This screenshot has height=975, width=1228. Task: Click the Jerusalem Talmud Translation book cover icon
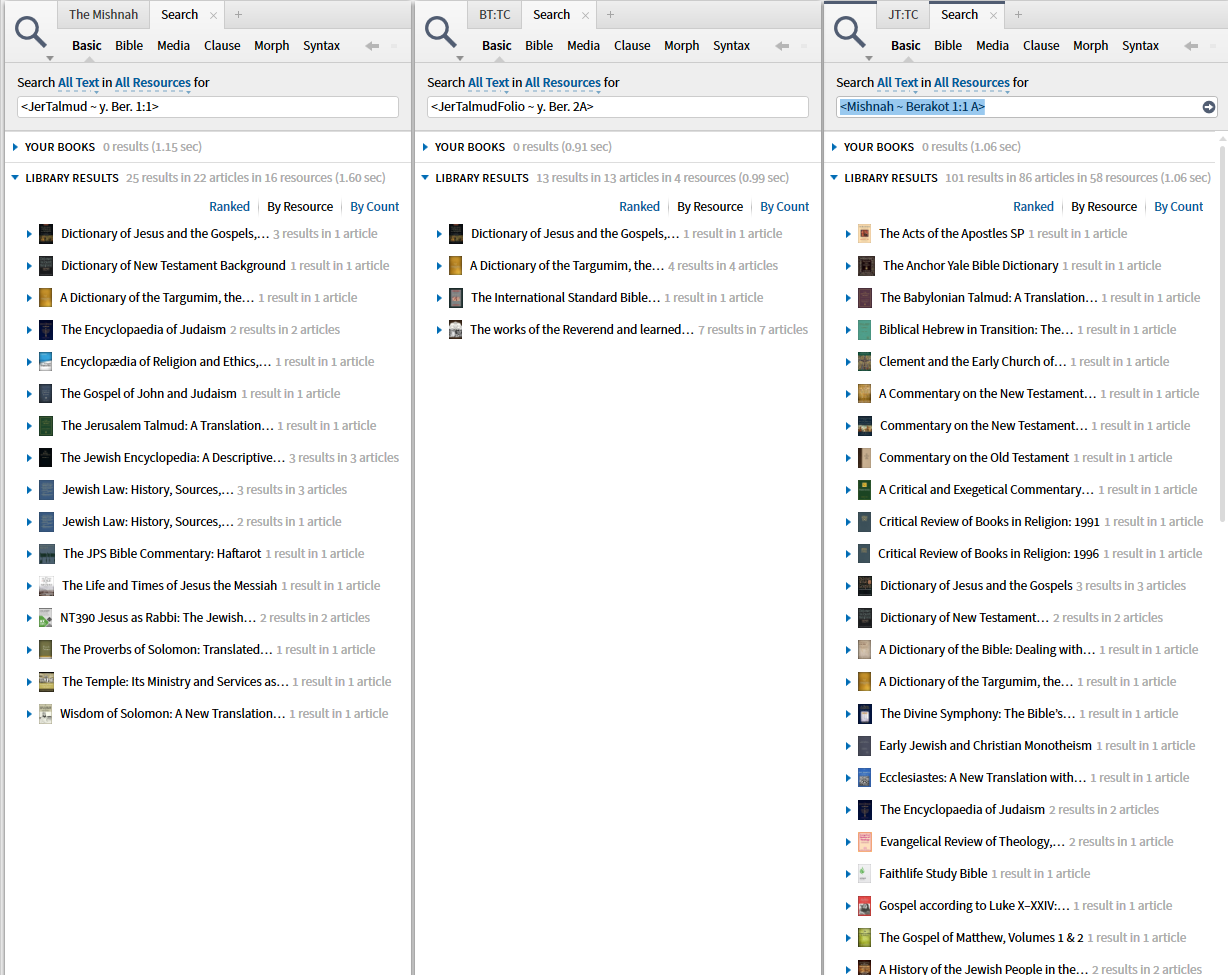click(46, 426)
